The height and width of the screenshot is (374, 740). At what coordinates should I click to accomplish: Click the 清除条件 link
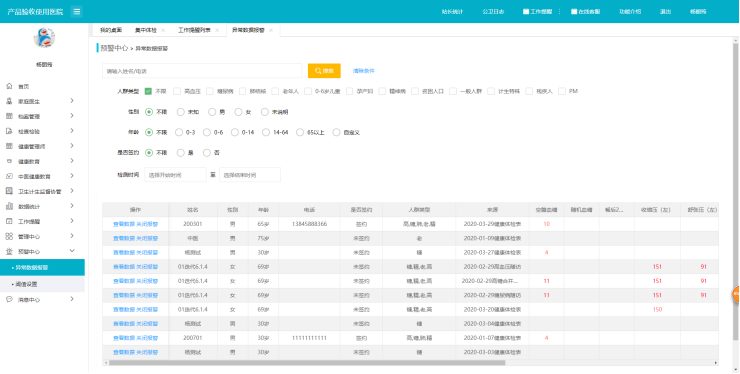click(x=364, y=71)
